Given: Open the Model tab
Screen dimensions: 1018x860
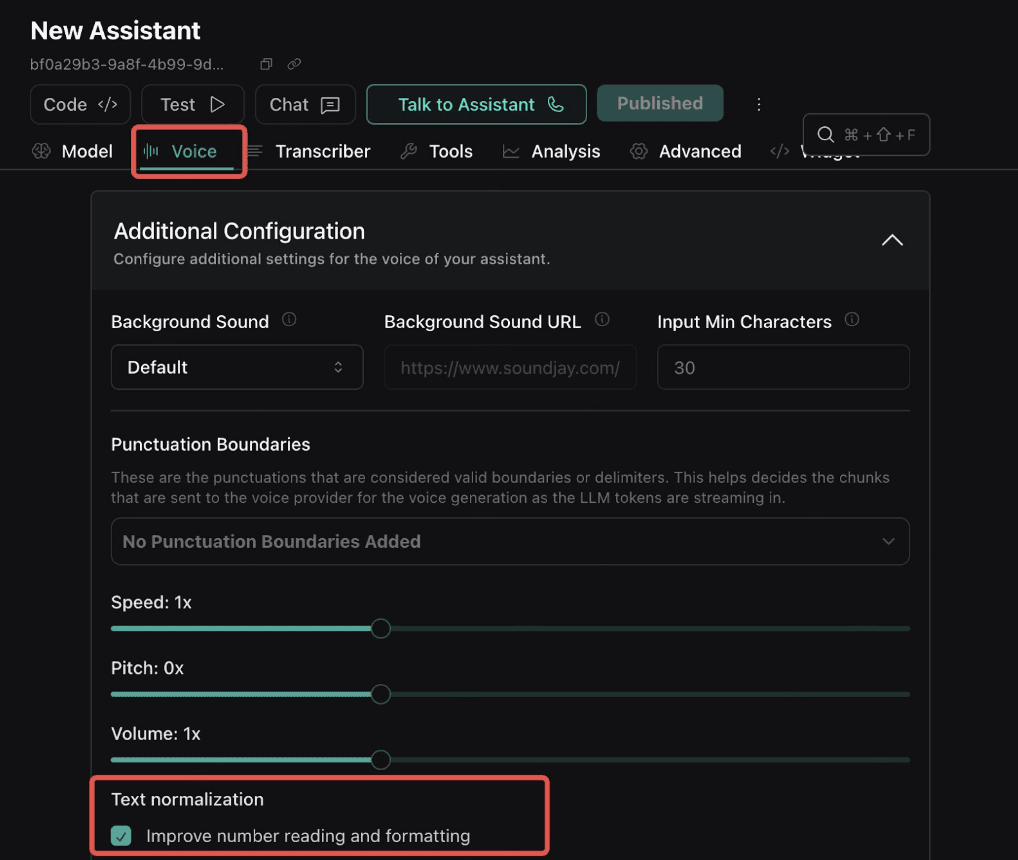Looking at the screenshot, I should coord(72,152).
